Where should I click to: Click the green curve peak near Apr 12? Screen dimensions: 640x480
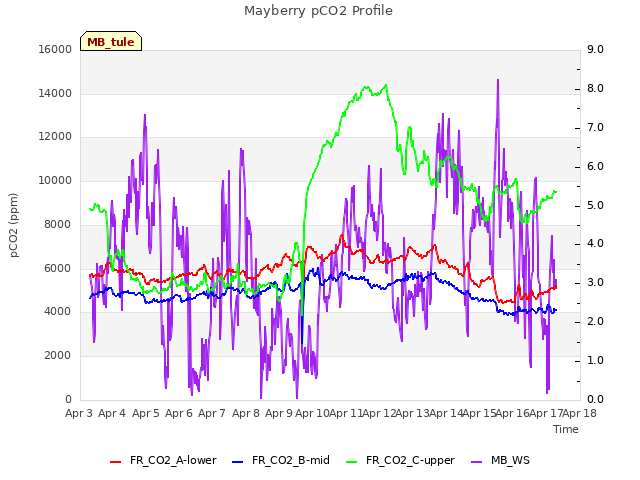point(386,85)
